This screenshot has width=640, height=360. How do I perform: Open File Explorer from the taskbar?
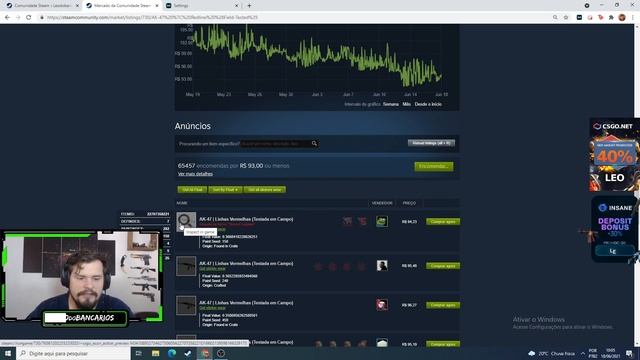point(156,353)
